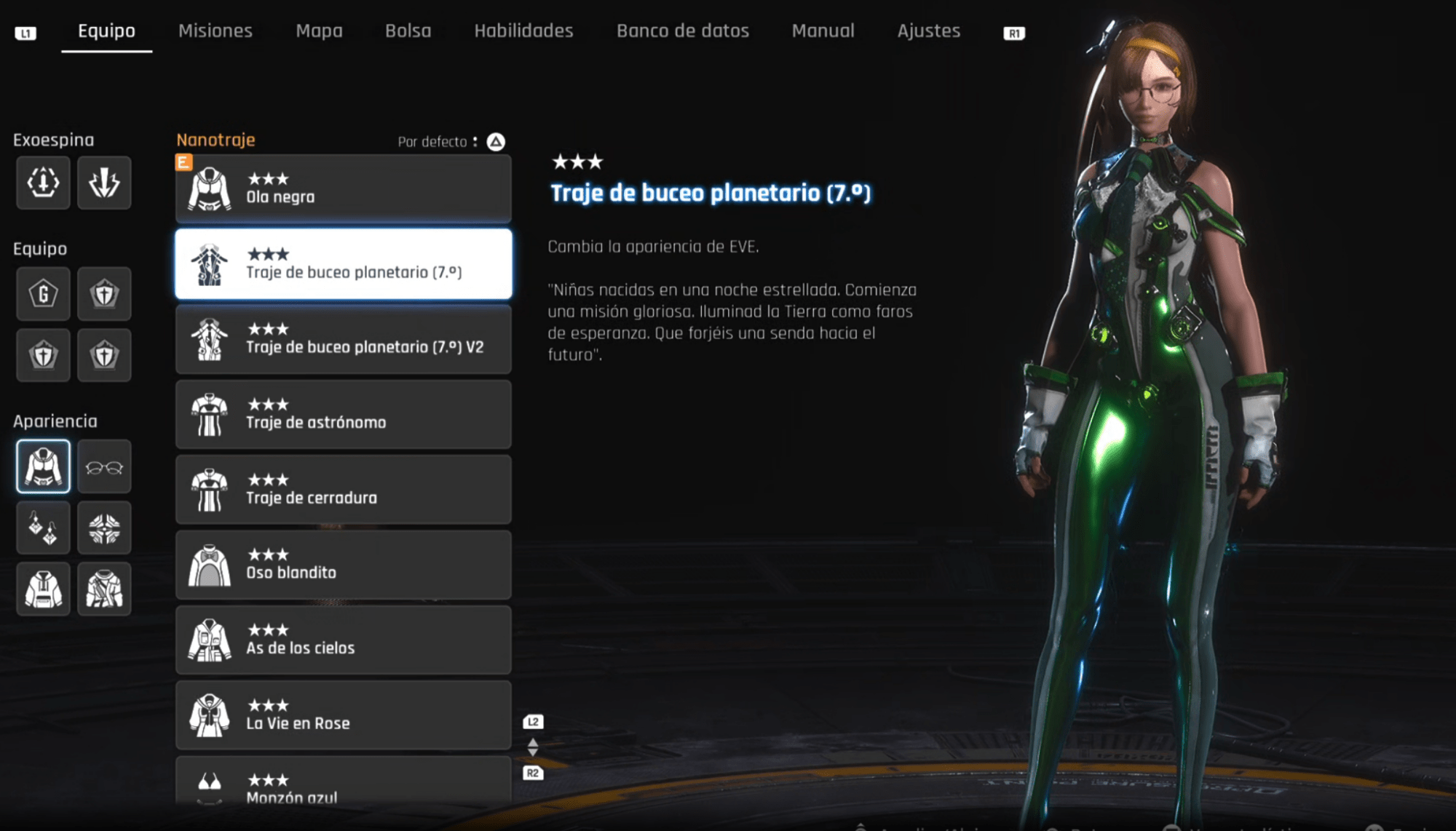Open the hoodie appearance slot
This screenshot has height=831, width=1456.
44,589
